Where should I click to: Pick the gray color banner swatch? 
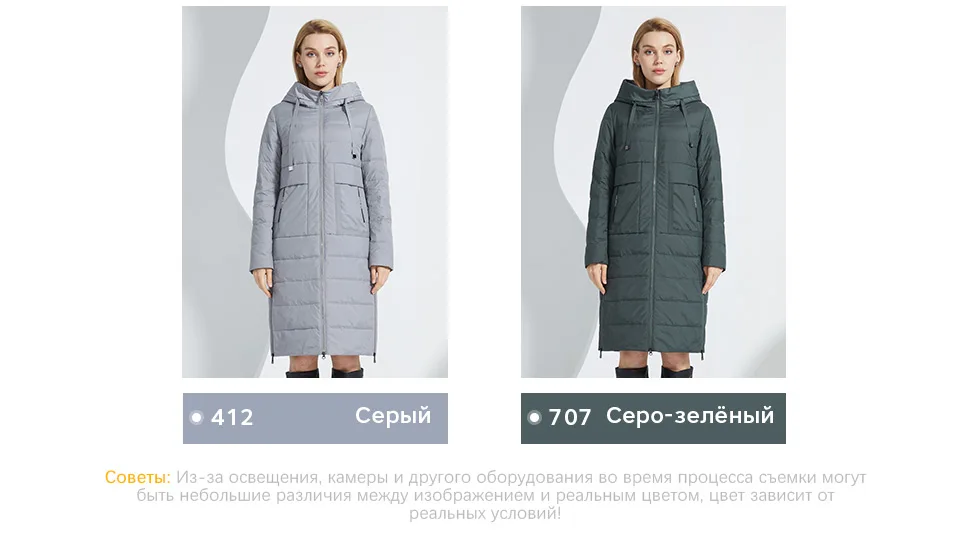[315, 419]
